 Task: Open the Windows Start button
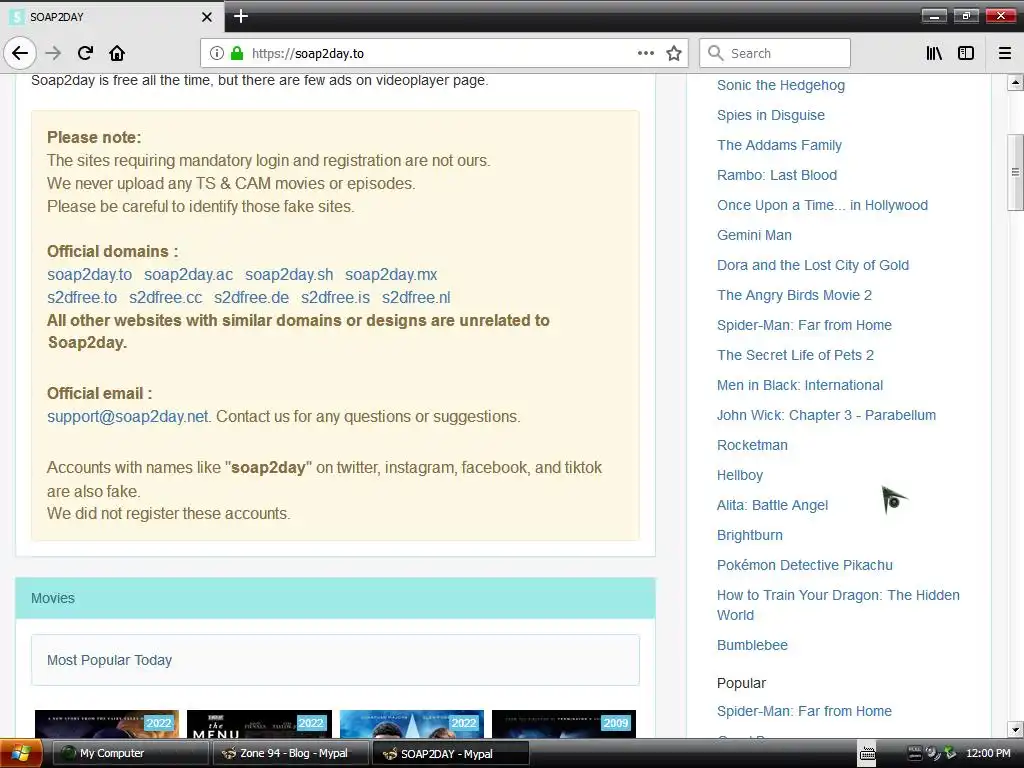(x=21, y=753)
